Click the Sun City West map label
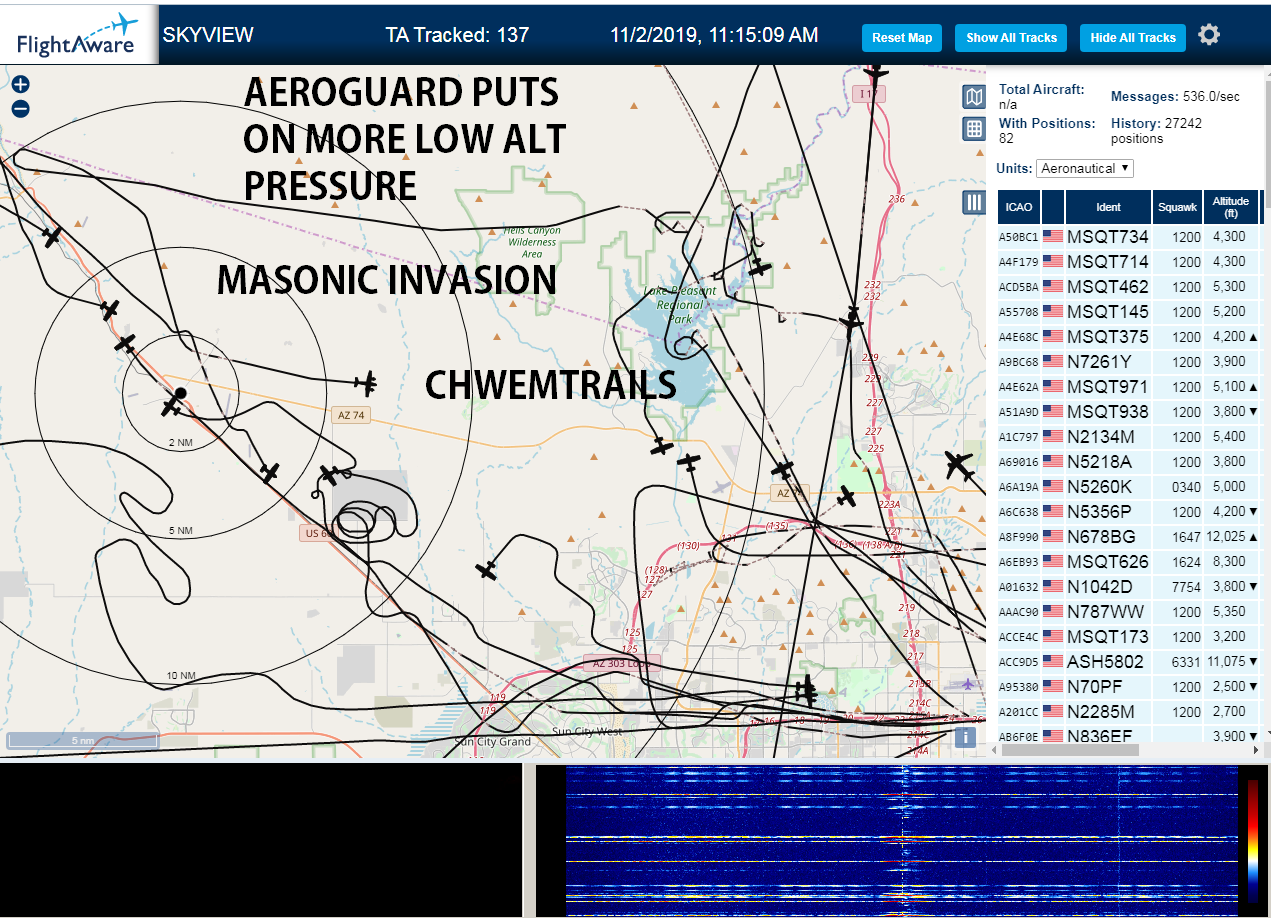Image resolution: width=1271 pixels, height=919 pixels. [x=586, y=732]
